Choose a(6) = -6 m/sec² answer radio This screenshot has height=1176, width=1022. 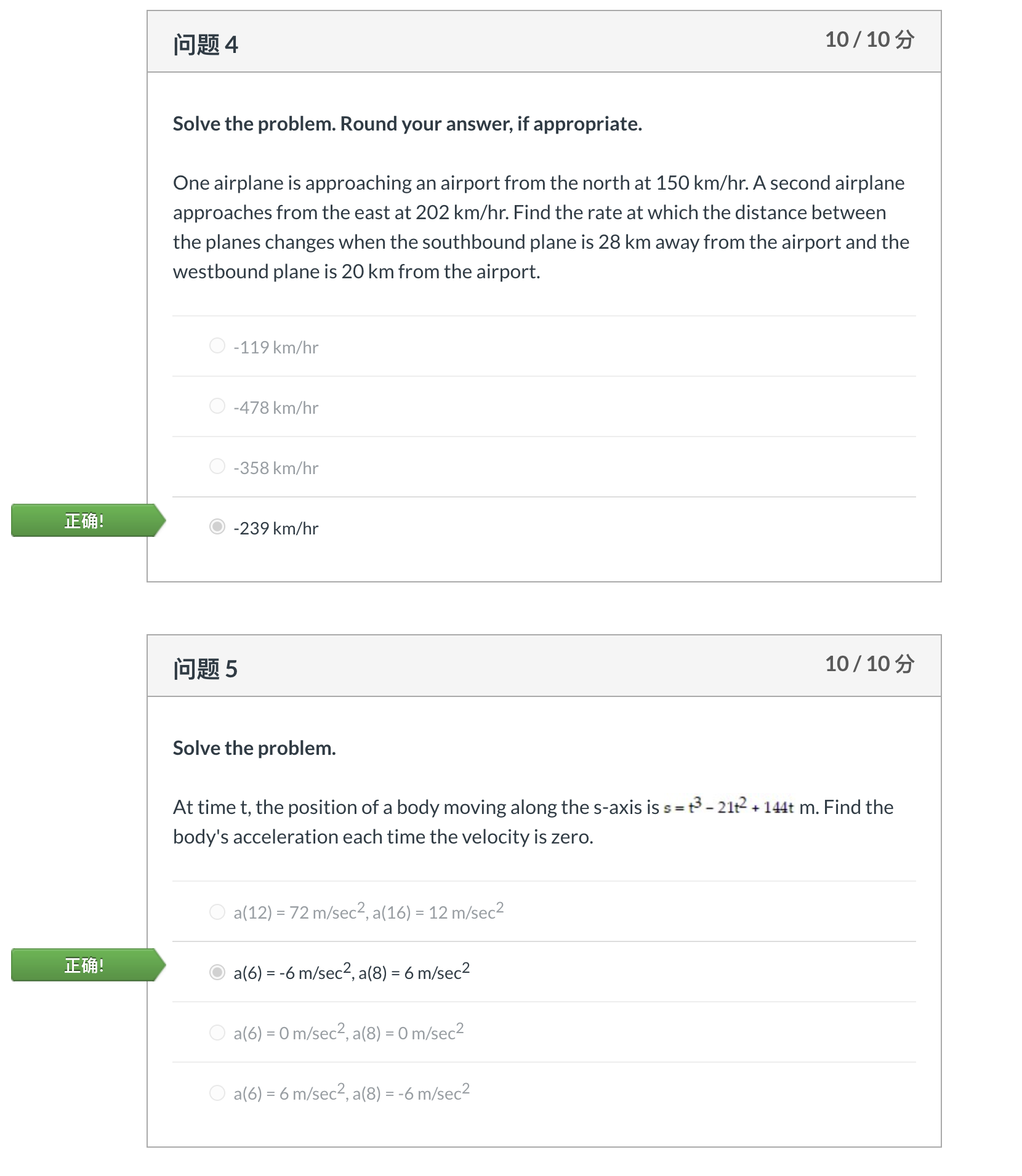pos(217,972)
